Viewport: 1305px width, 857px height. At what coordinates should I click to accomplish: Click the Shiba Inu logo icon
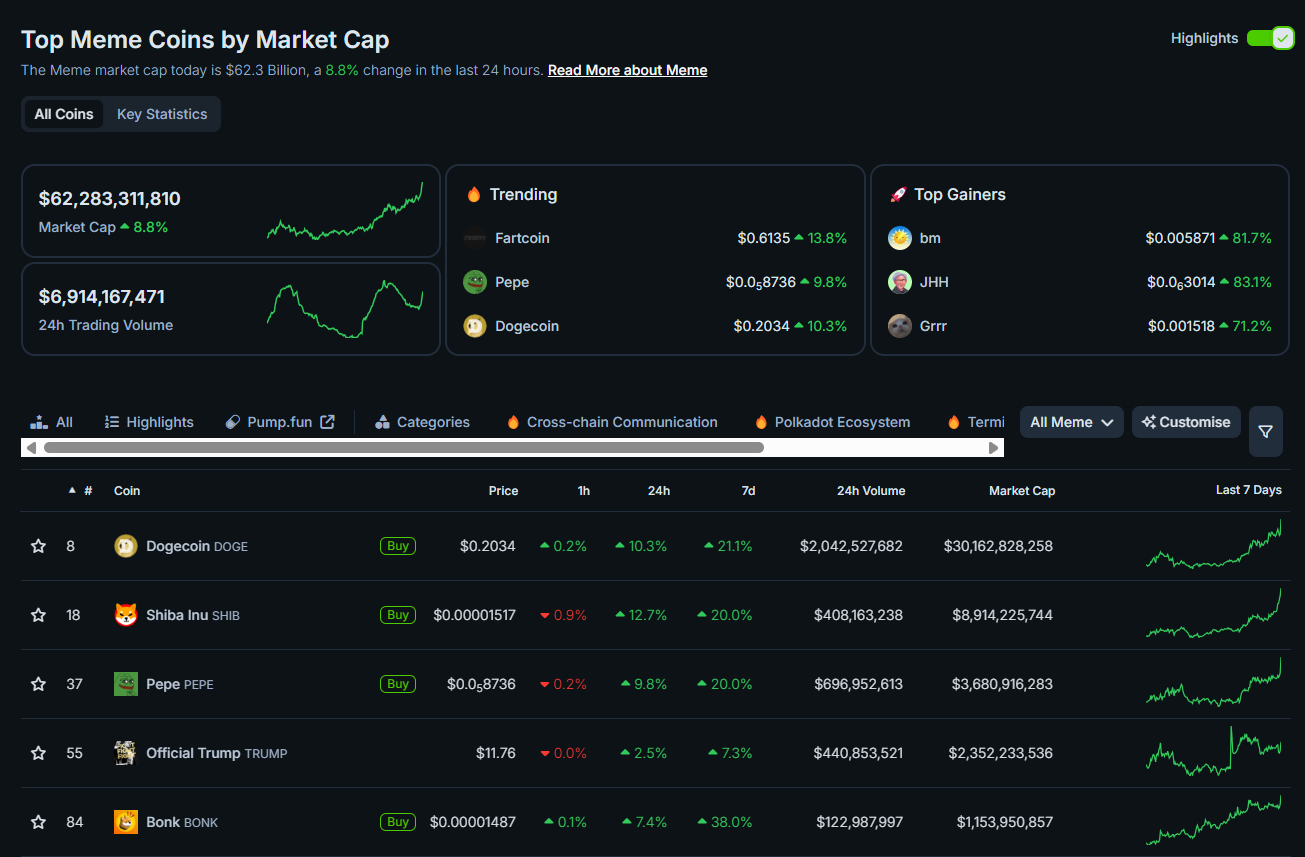126,615
